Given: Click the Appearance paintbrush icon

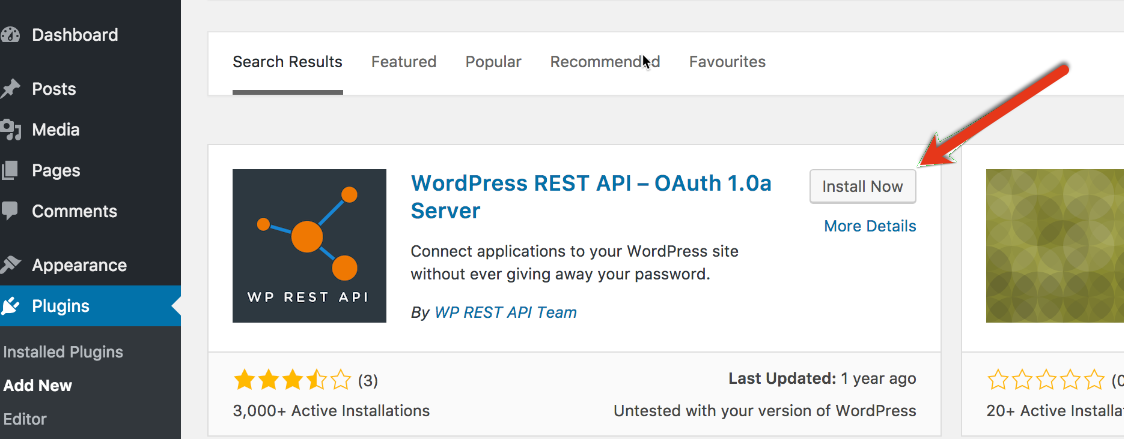Looking at the screenshot, I should tap(9, 265).
